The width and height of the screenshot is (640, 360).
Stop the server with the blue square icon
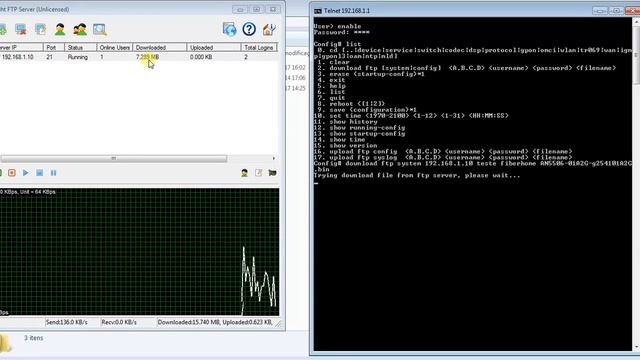40,173
